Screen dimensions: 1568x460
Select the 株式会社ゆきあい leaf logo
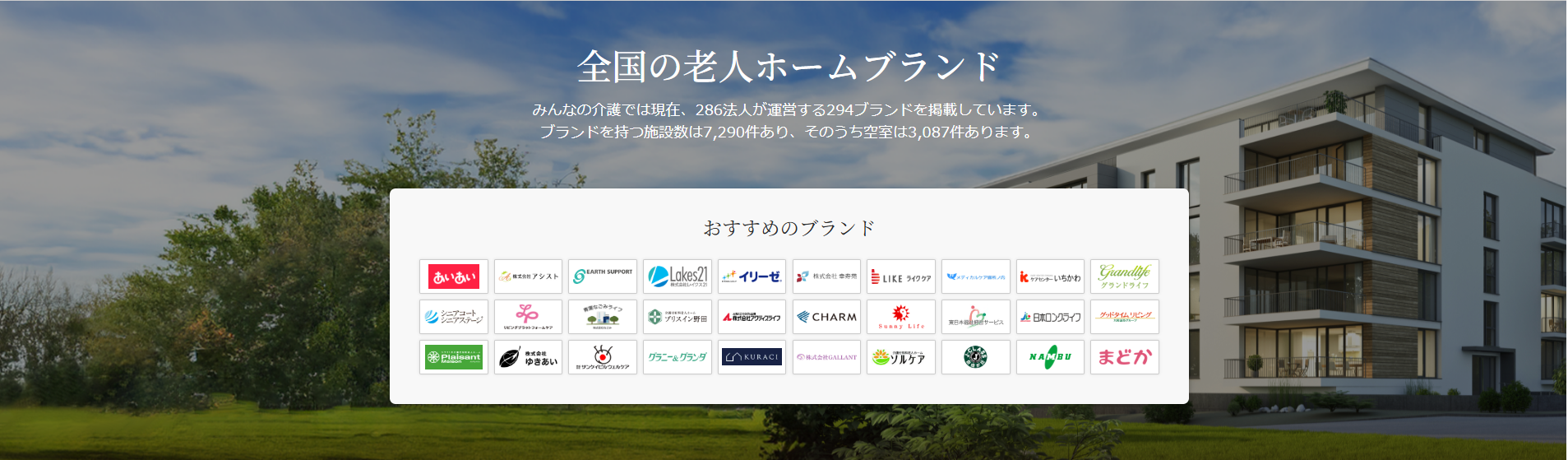point(528,357)
